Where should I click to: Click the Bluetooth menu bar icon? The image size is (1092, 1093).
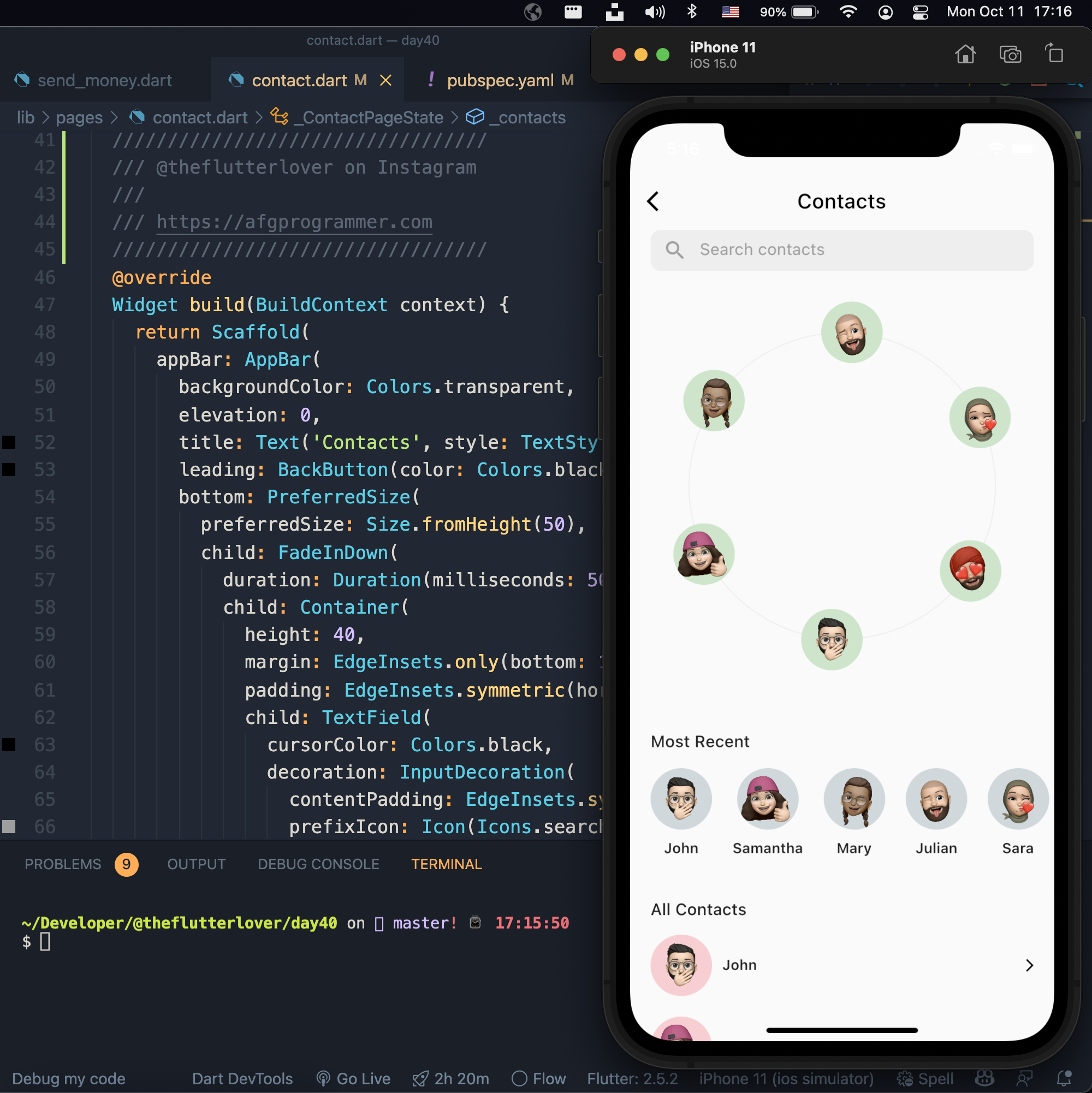tap(691, 12)
